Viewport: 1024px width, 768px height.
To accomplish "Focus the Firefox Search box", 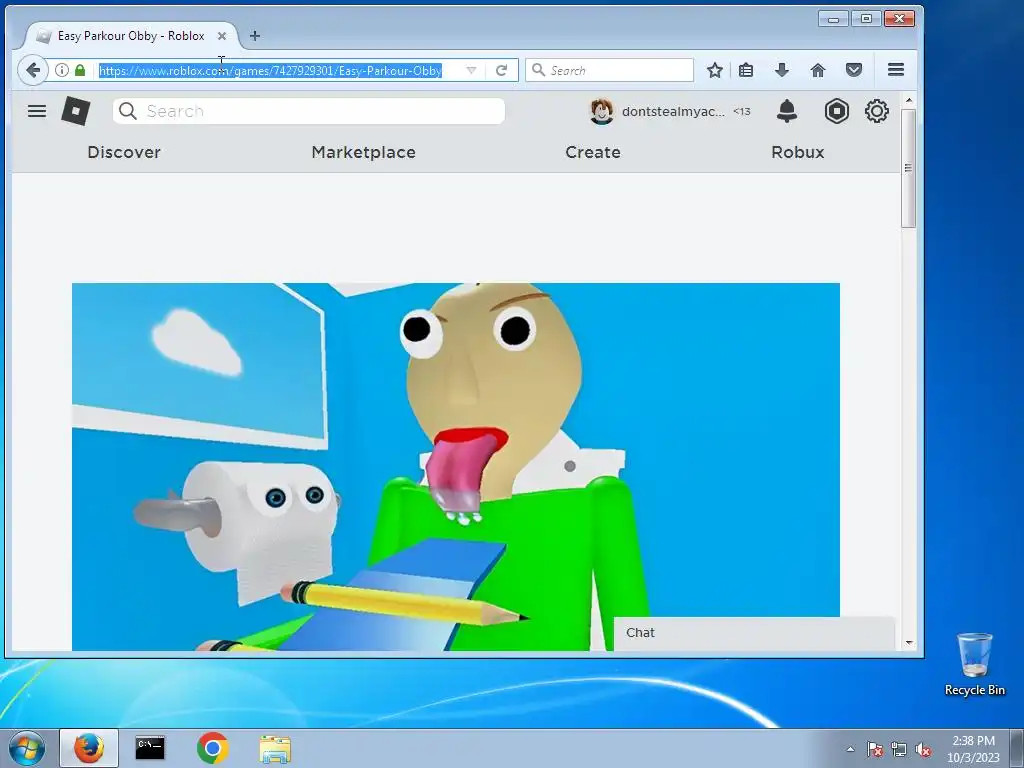I will [x=609, y=70].
